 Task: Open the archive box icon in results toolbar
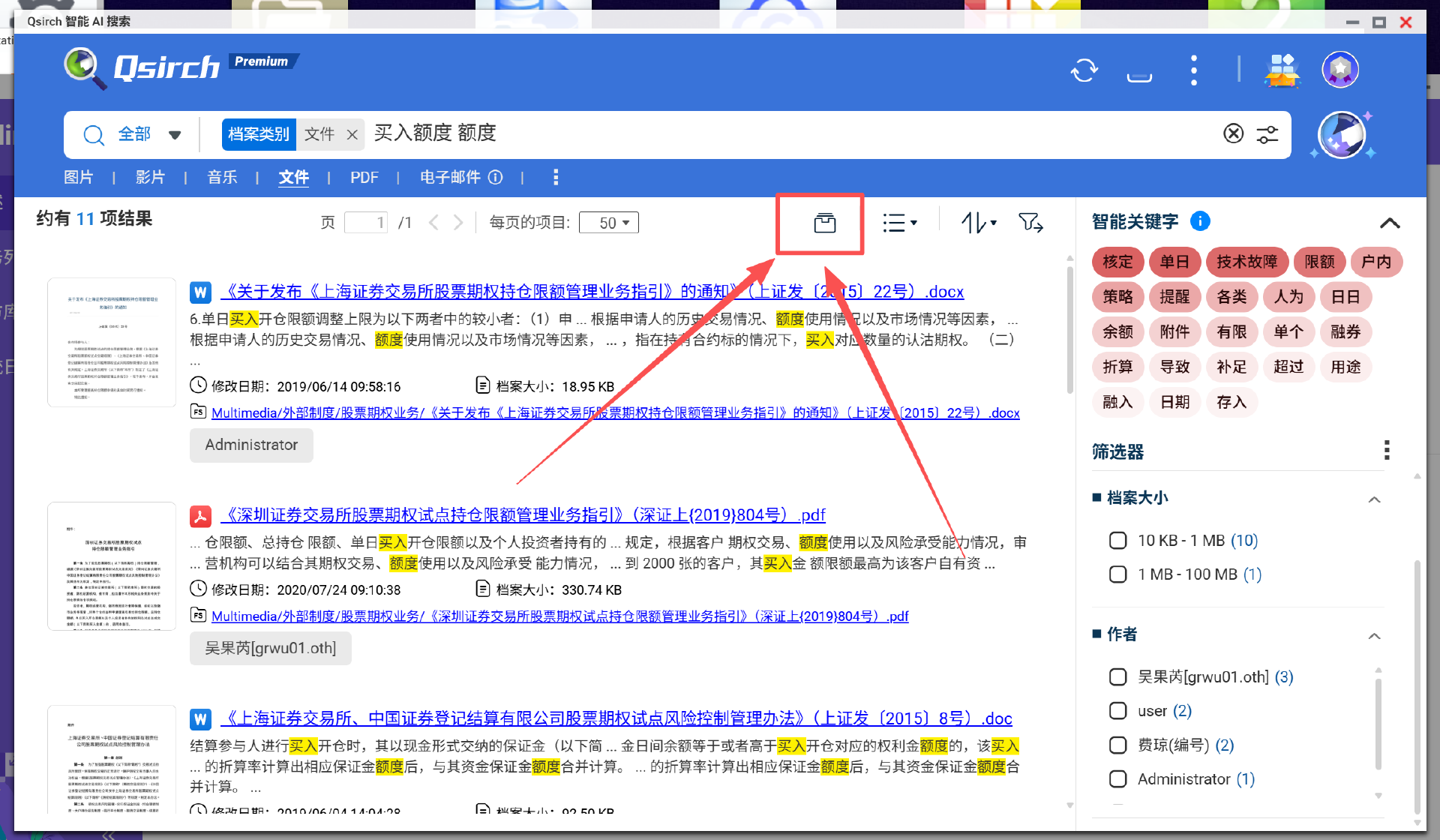click(x=824, y=223)
